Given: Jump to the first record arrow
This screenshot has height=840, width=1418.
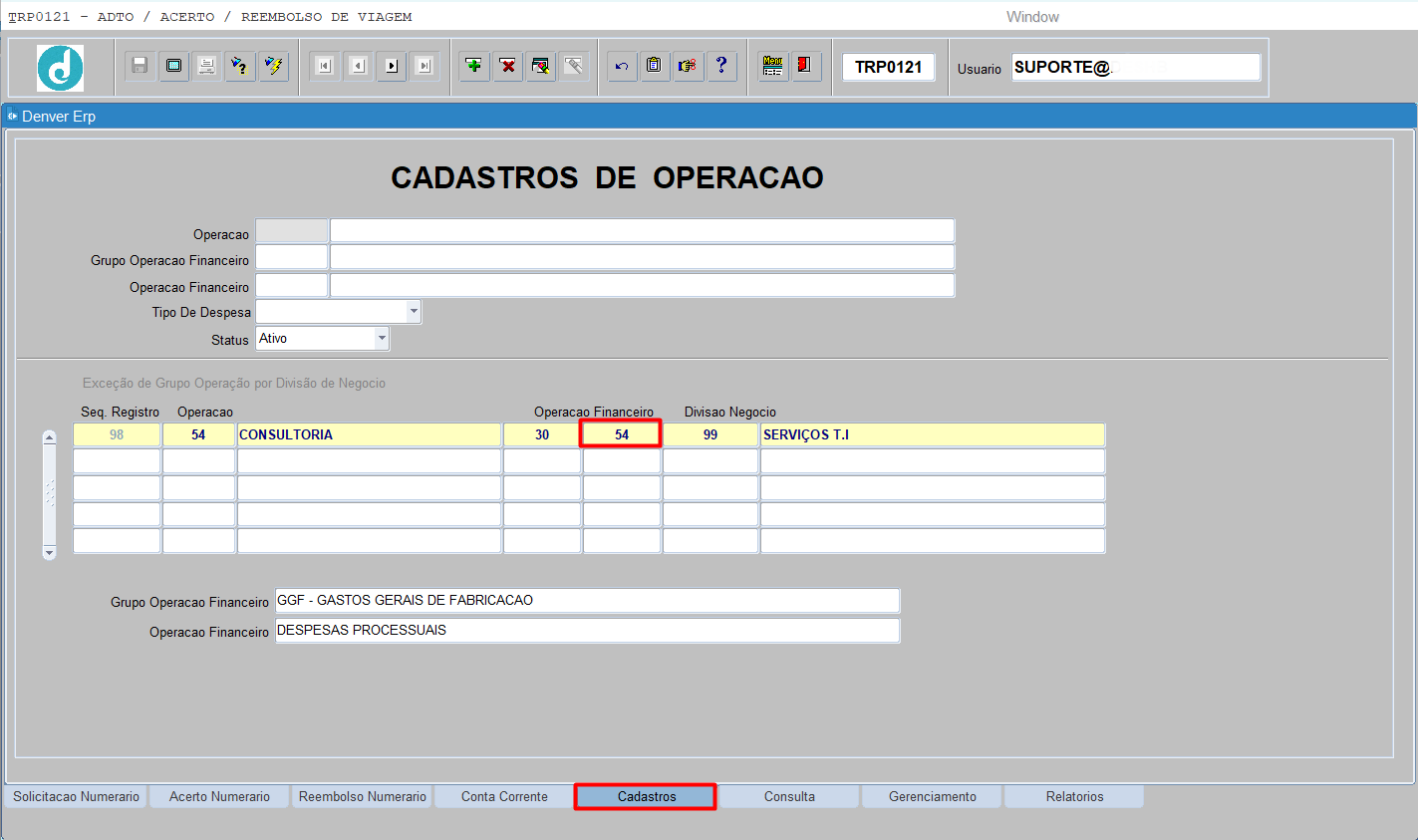Looking at the screenshot, I should click(x=324, y=66).
